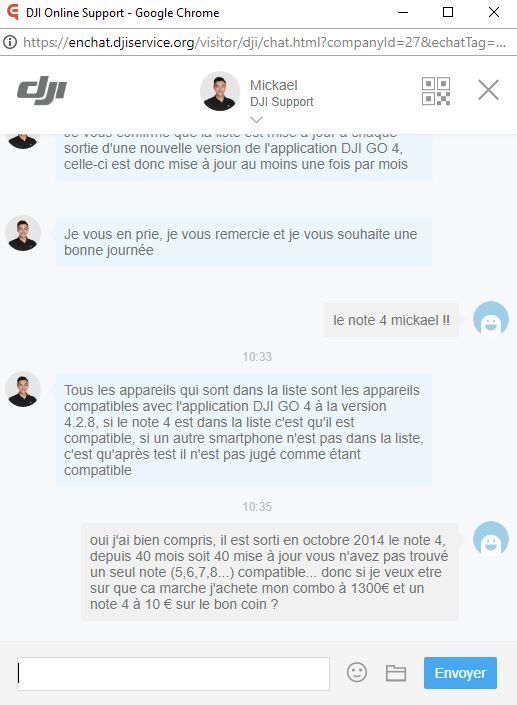Click the "DJI Support" label in header
Screen dimensions: 517x705
click(x=282, y=102)
